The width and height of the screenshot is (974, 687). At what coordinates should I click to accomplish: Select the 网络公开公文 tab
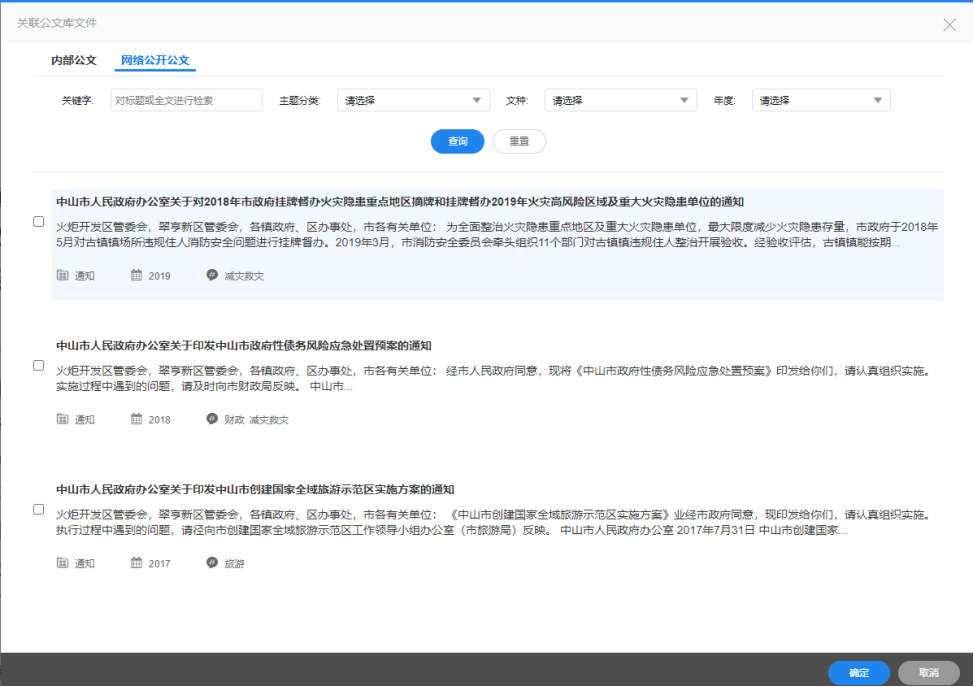tap(155, 60)
